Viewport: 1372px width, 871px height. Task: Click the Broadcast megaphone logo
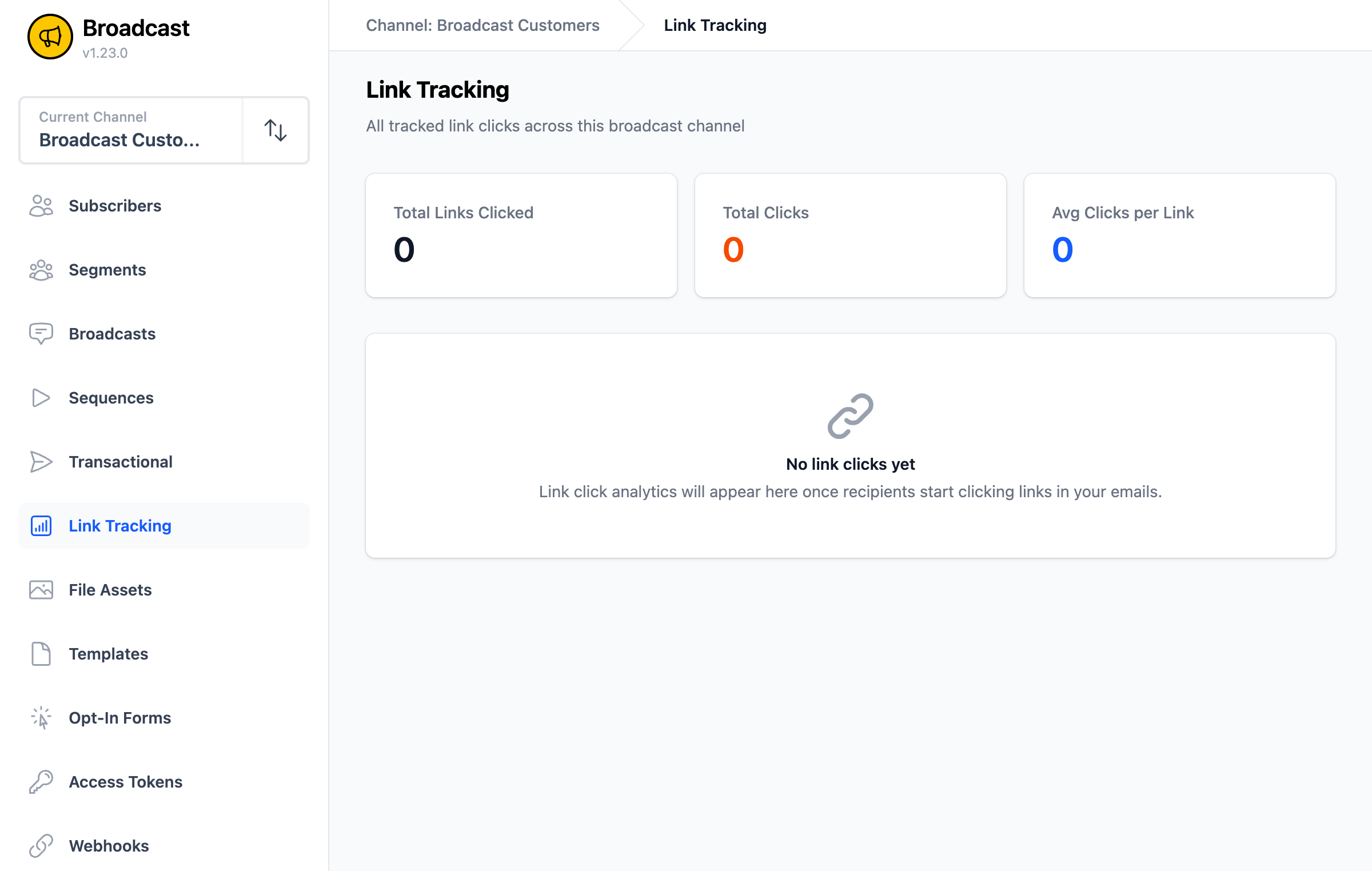tap(50, 36)
